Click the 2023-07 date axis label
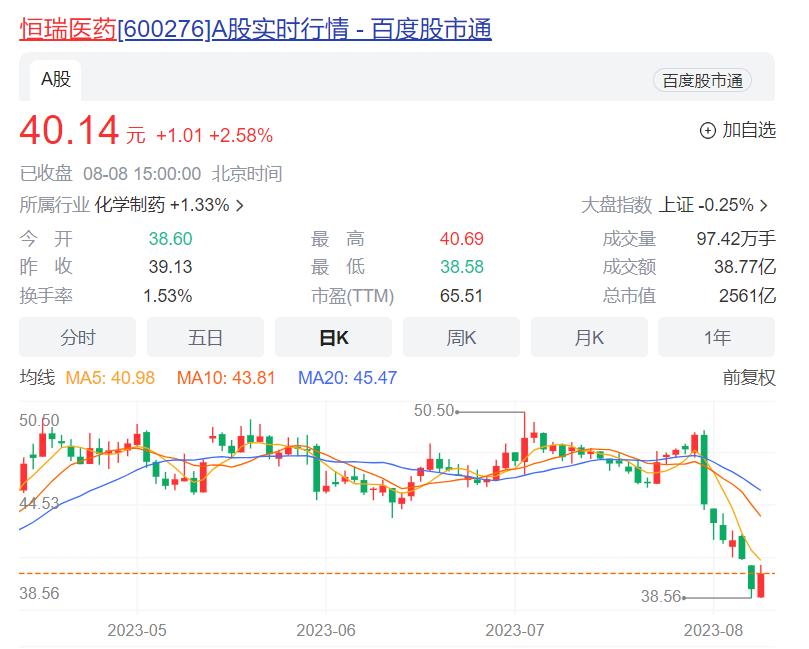809x649 pixels. click(x=515, y=630)
